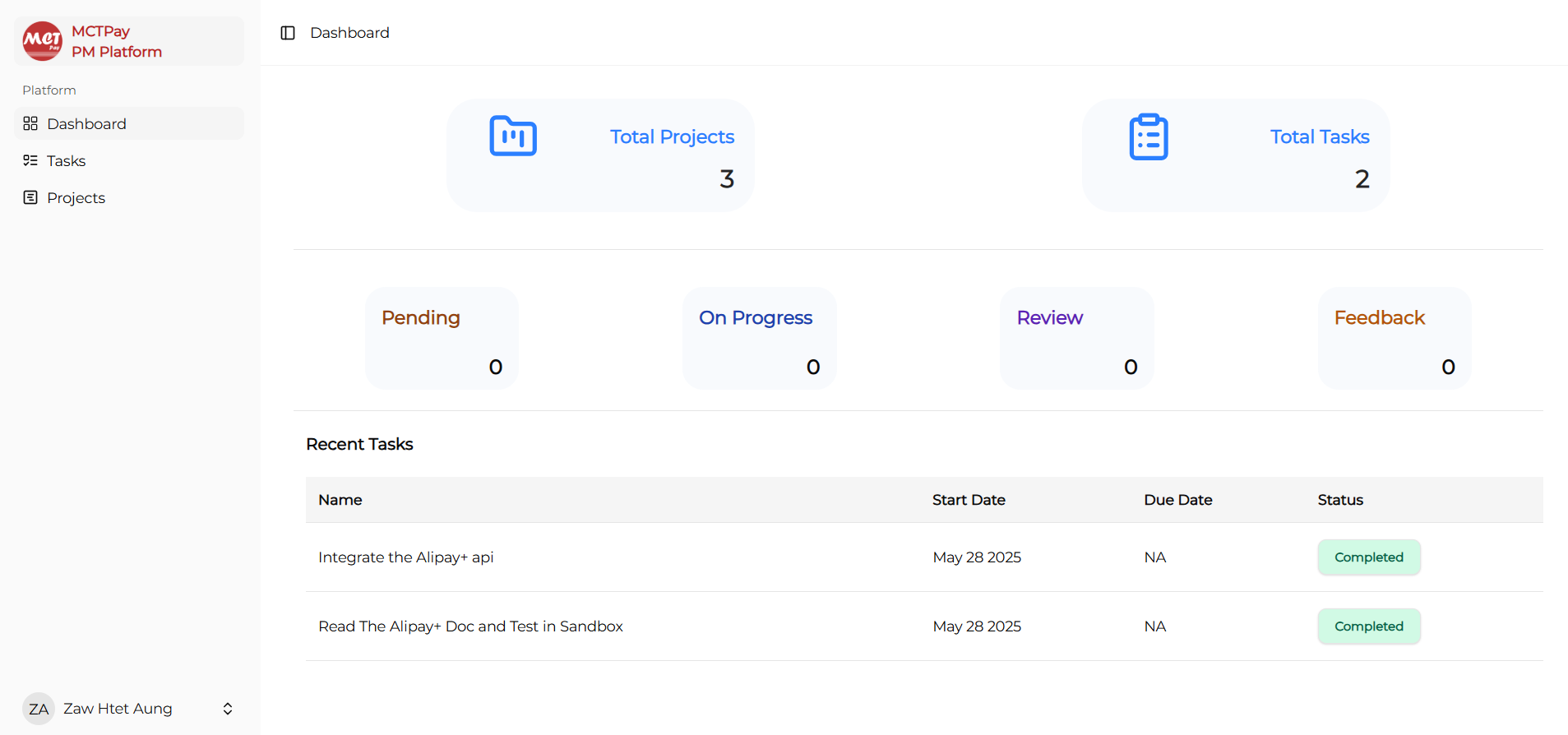
Task: Click the Total Projects folder icon
Action: [513, 136]
